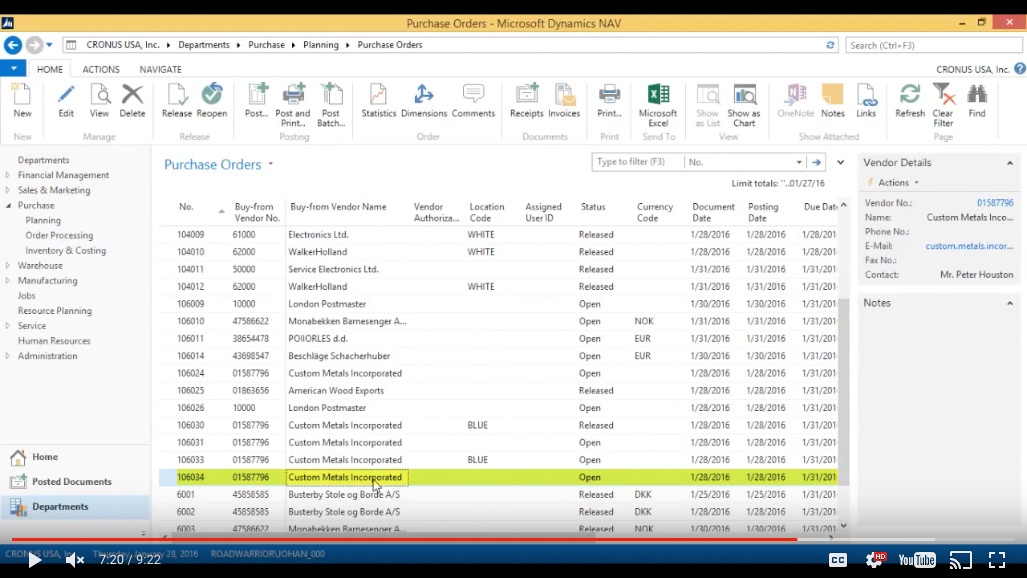The image size is (1027, 578).
Task: Open vendor number 01587796 link
Action: 995,203
